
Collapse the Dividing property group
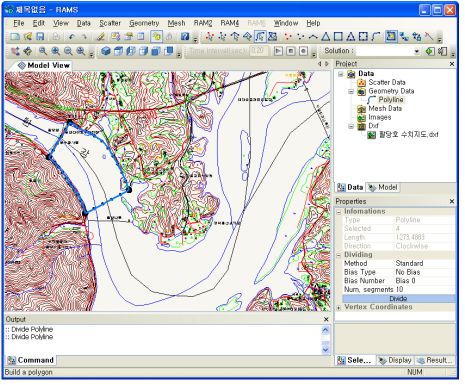(339, 255)
